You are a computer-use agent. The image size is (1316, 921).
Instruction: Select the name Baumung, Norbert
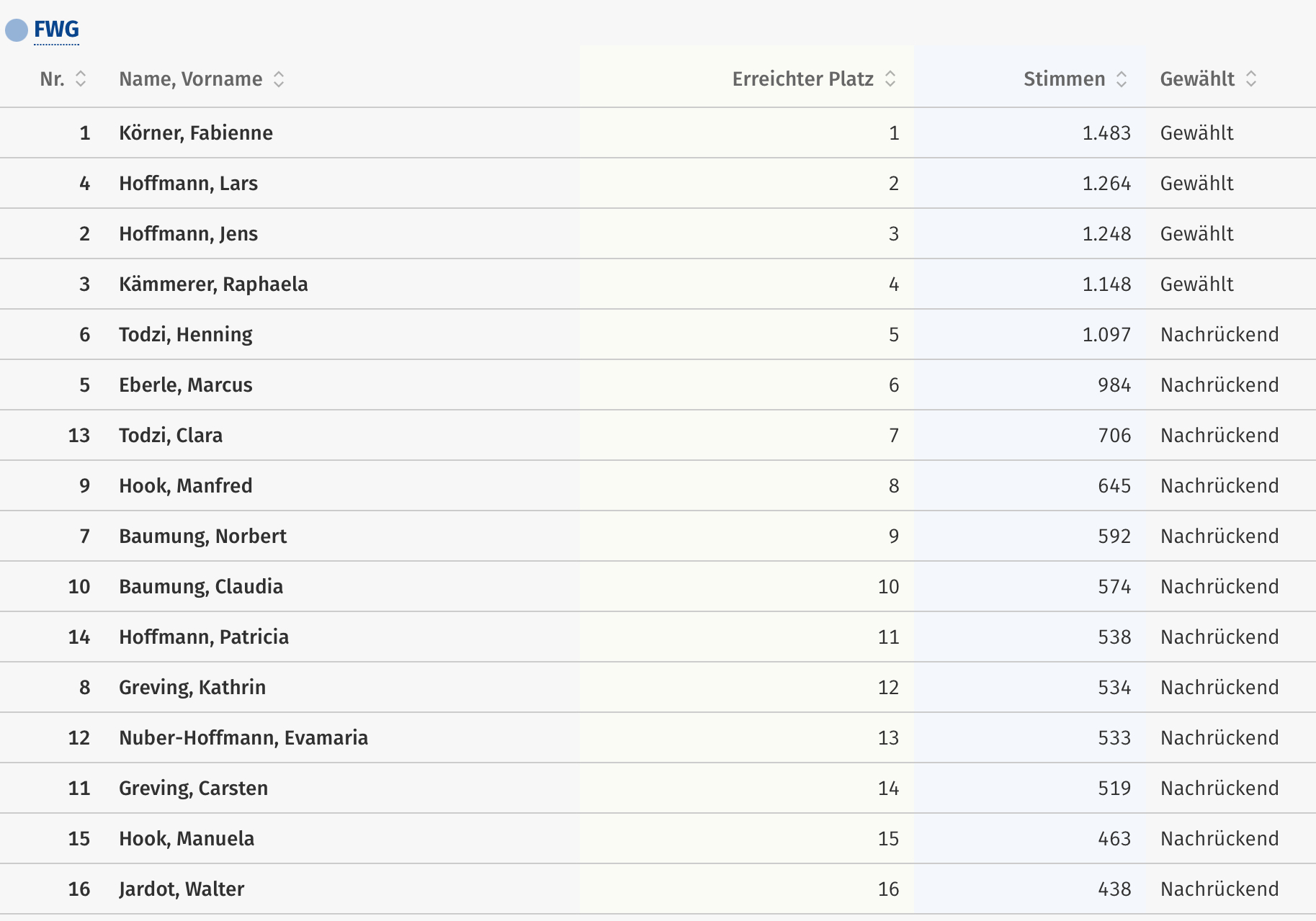coord(202,536)
